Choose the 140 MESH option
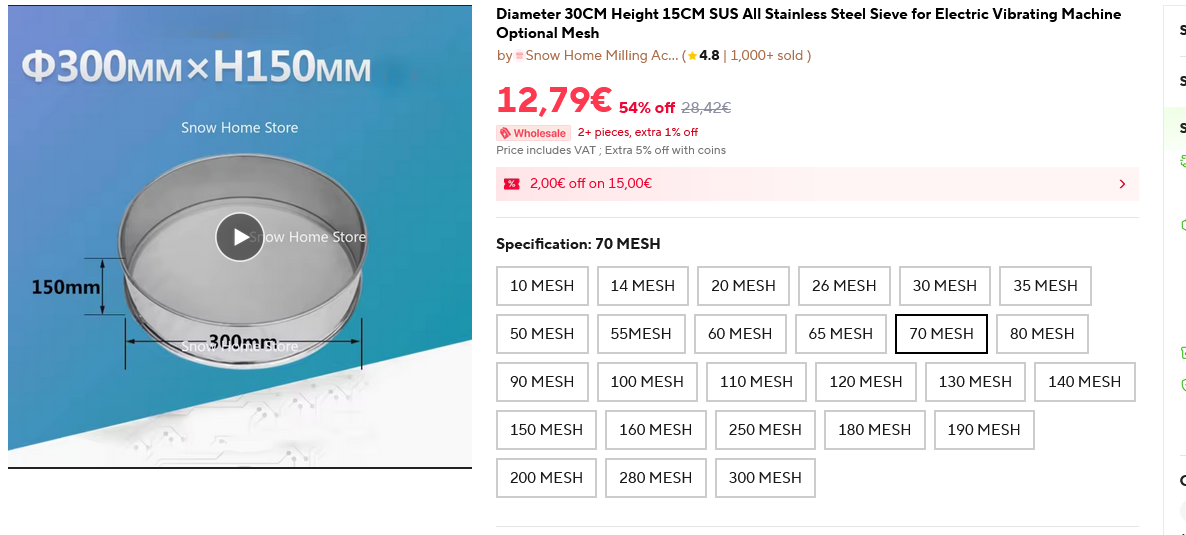 pyautogui.click(x=1084, y=382)
